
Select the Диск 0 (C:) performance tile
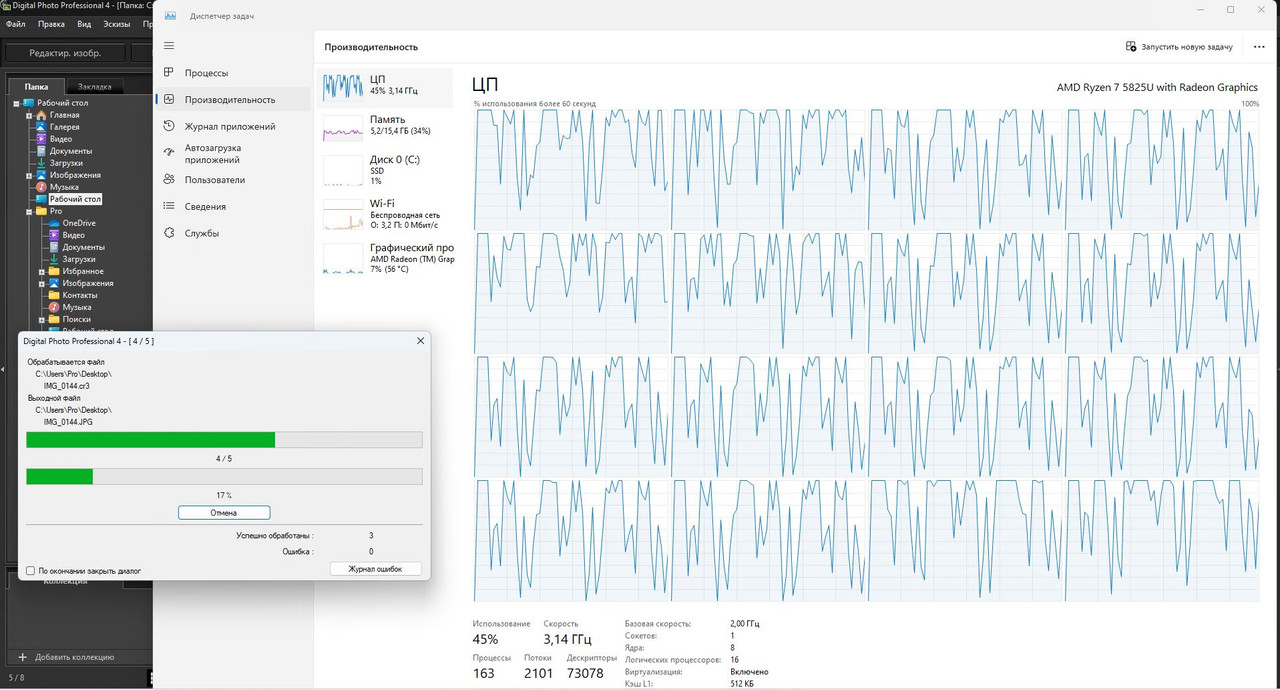pyautogui.click(x=385, y=169)
